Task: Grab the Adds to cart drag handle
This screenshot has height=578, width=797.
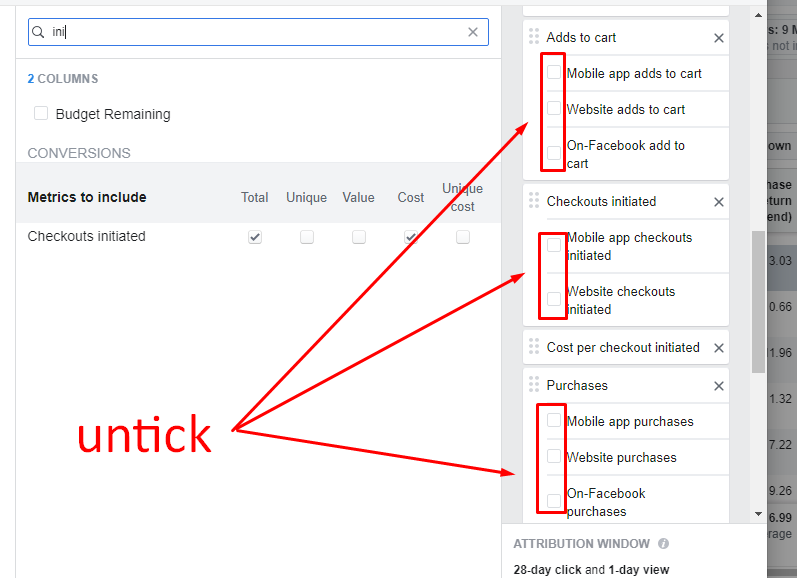Action: (x=534, y=37)
